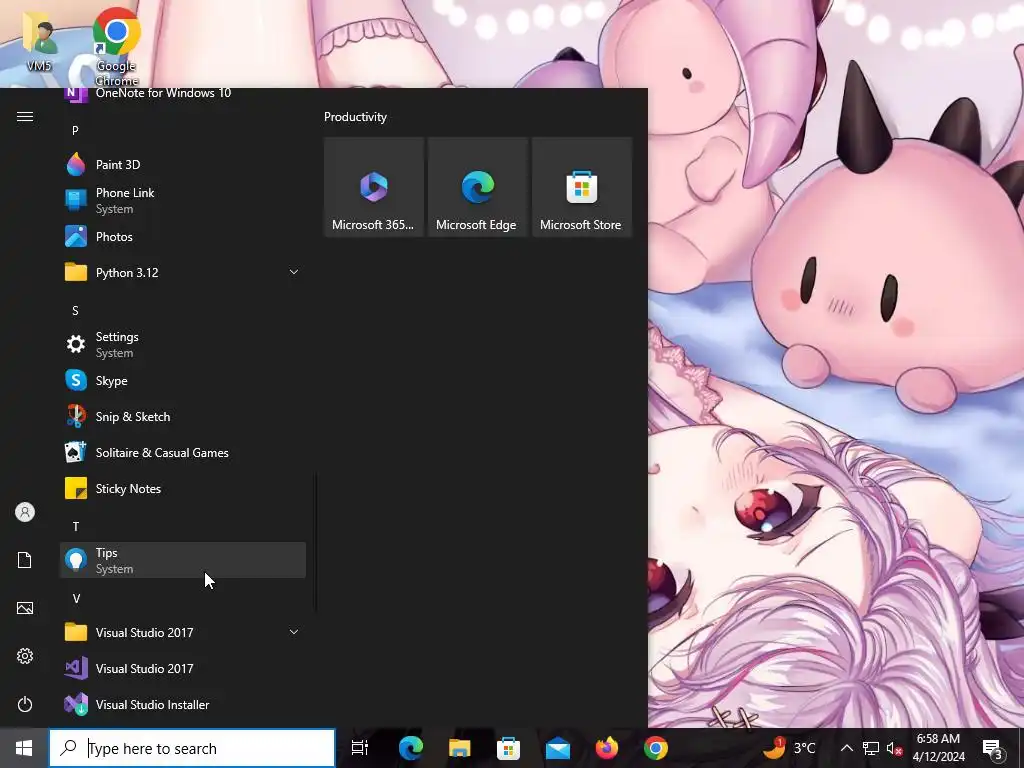Open Mail from the taskbar
The width and height of the screenshot is (1024, 768).
pyautogui.click(x=558, y=748)
